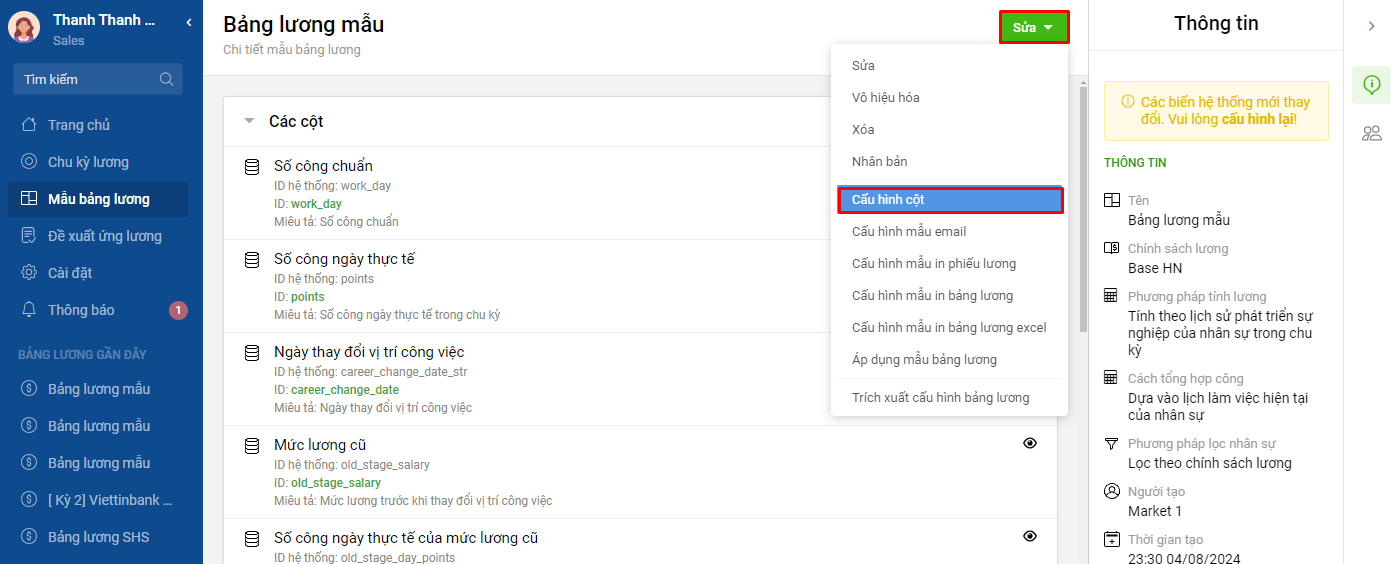
Task: Click the dollar icon beside [ Kỳ 2] Viettinbank
Action: click(x=29, y=500)
